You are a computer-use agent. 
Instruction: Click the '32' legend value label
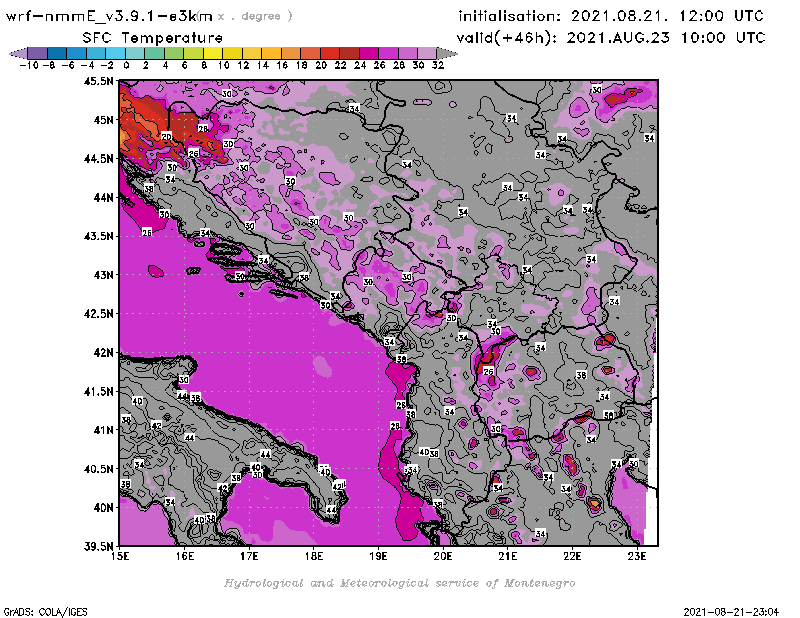(x=438, y=65)
